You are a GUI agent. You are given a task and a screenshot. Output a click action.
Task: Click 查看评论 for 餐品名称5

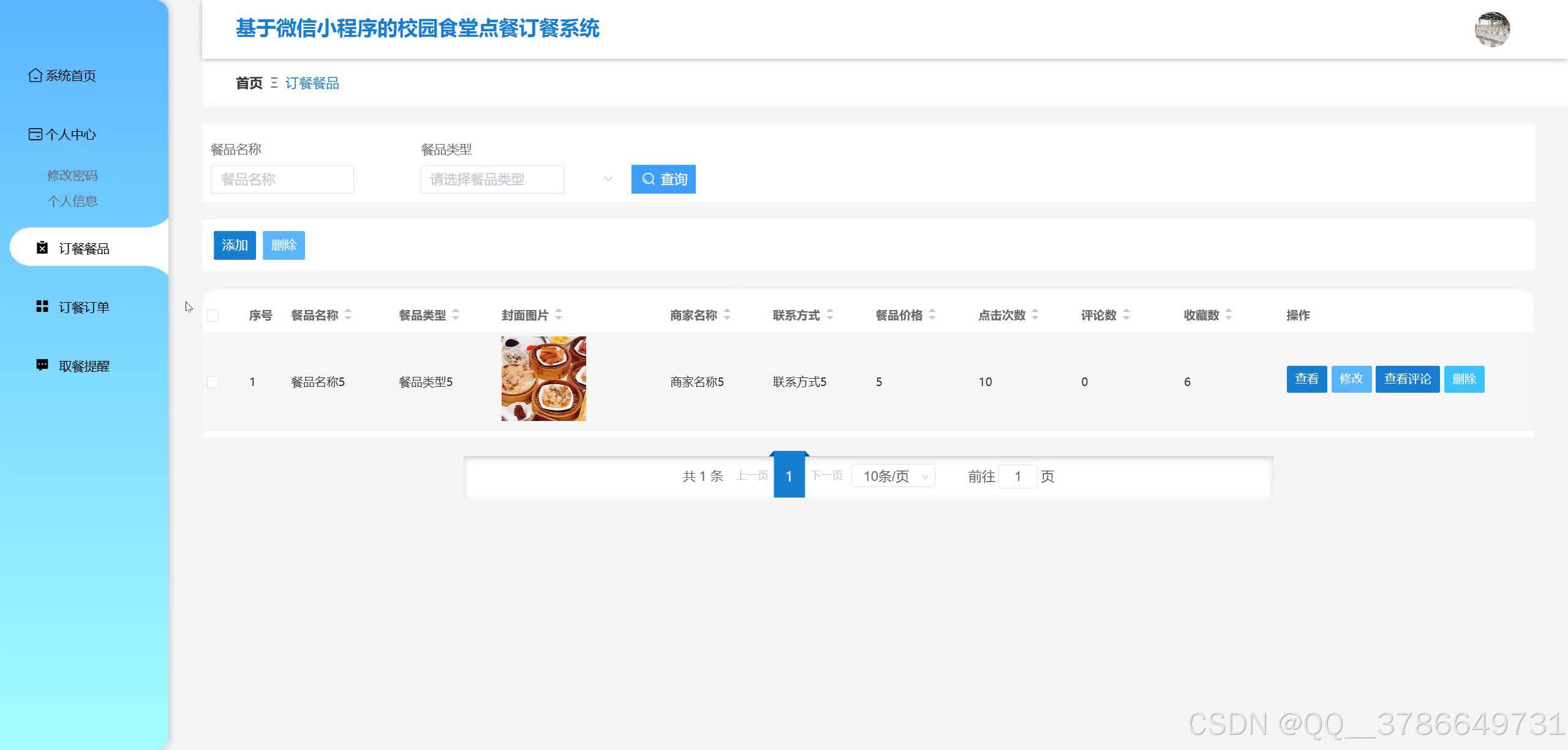click(x=1407, y=379)
